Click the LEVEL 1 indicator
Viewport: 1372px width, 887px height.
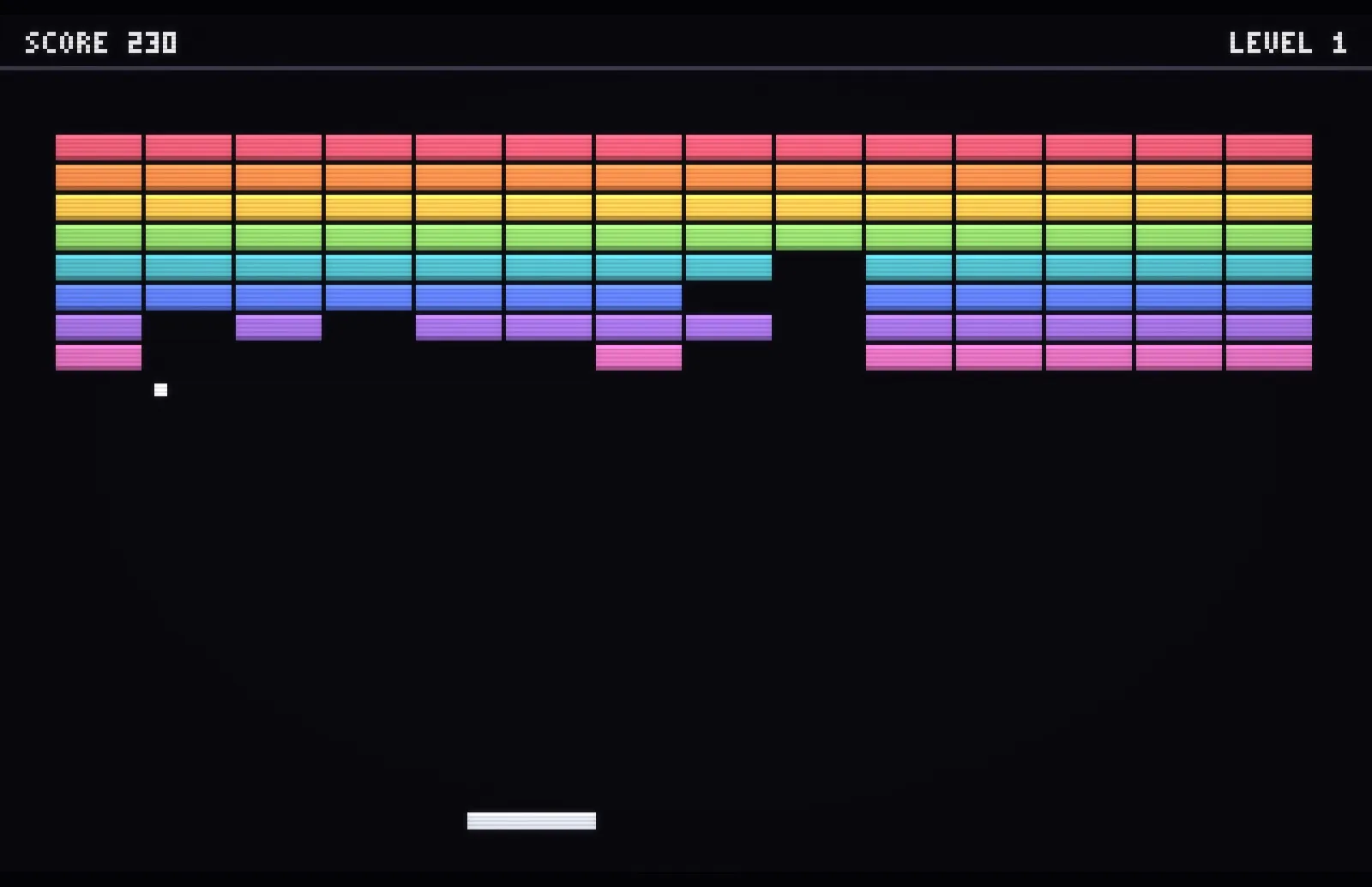[1287, 42]
